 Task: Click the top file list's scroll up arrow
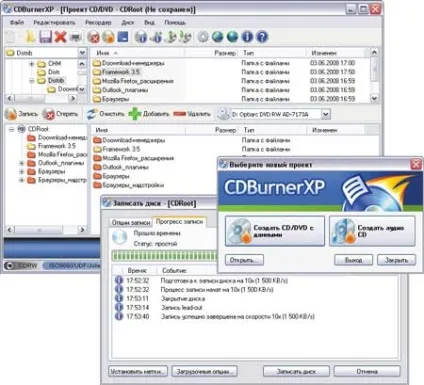[374, 52]
